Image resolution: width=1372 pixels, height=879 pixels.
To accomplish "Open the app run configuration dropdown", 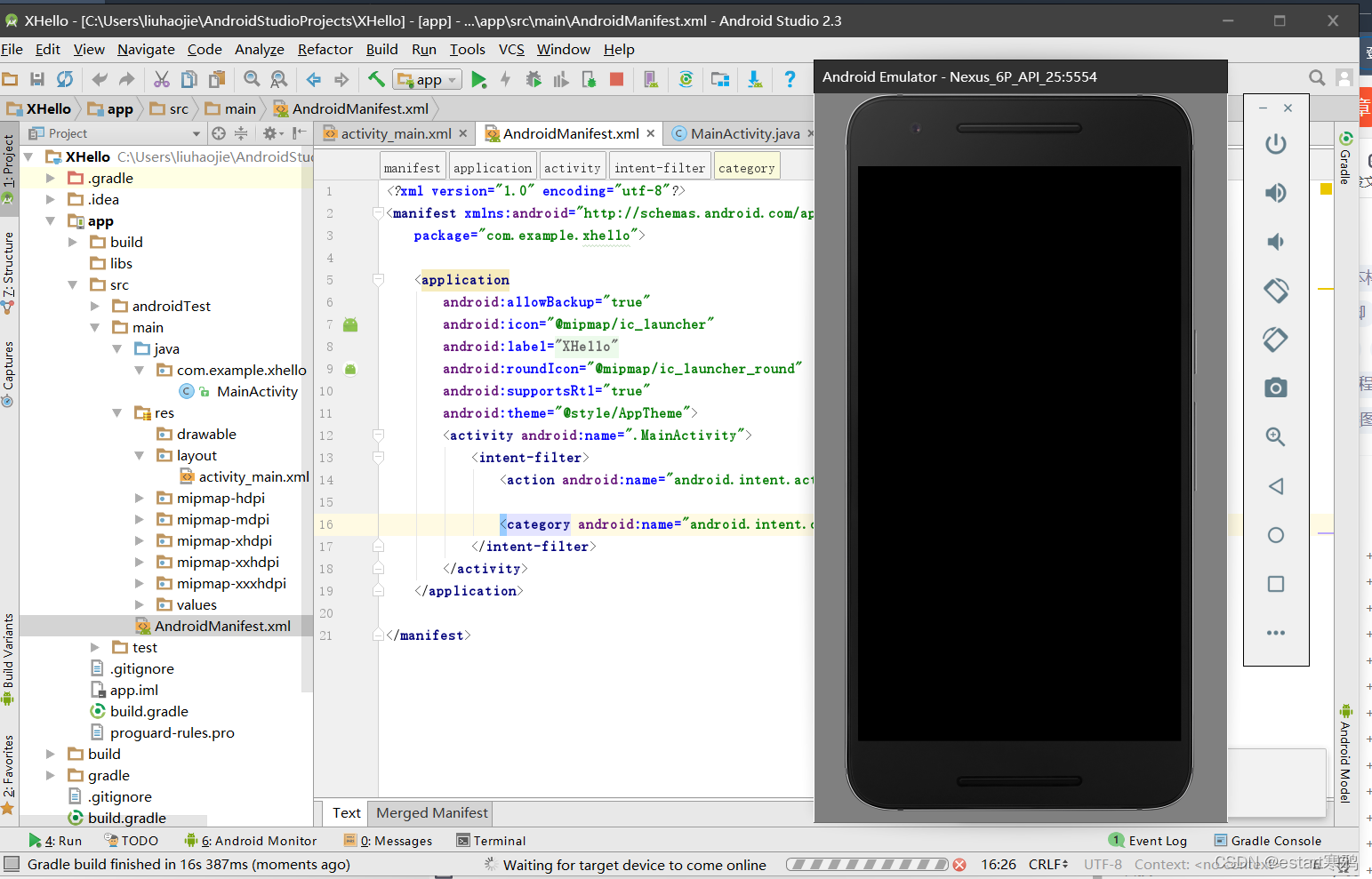I will (428, 80).
